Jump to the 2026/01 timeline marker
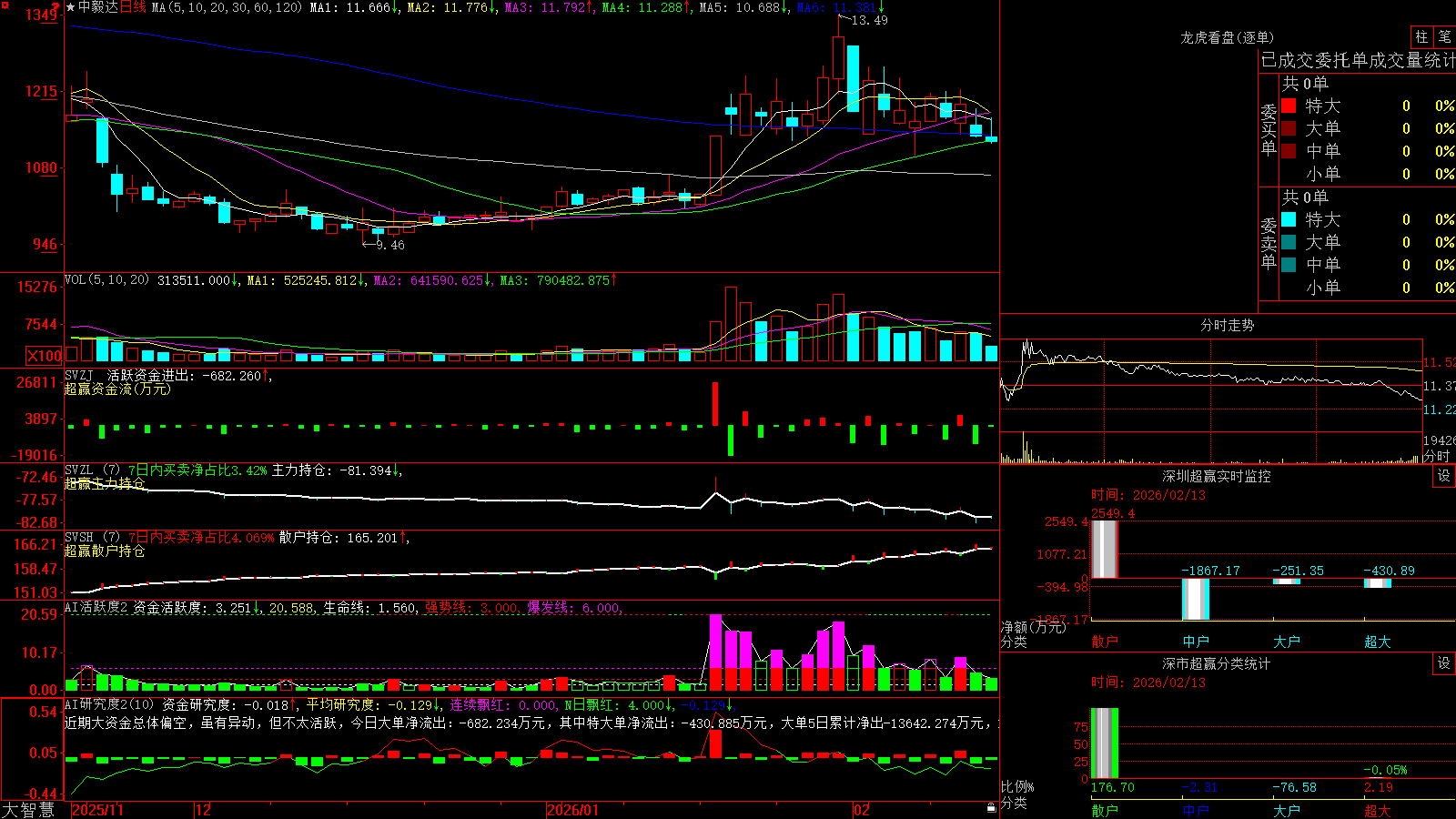 572,810
